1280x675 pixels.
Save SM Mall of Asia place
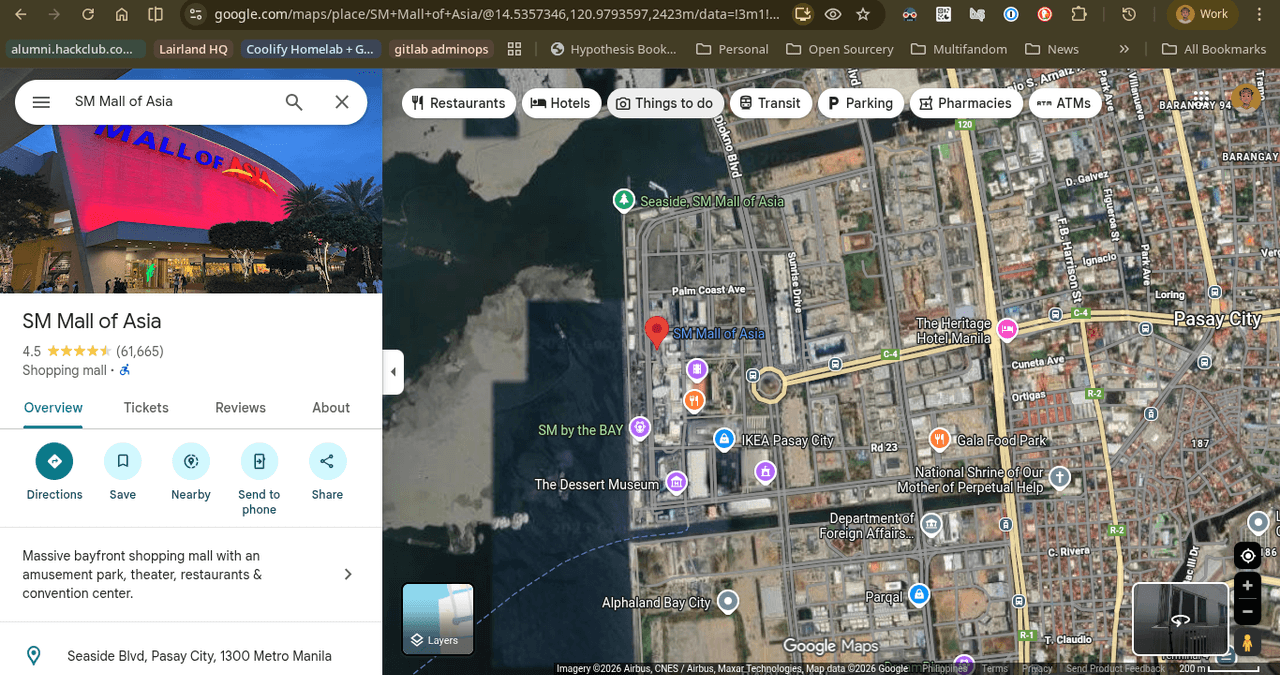122,461
